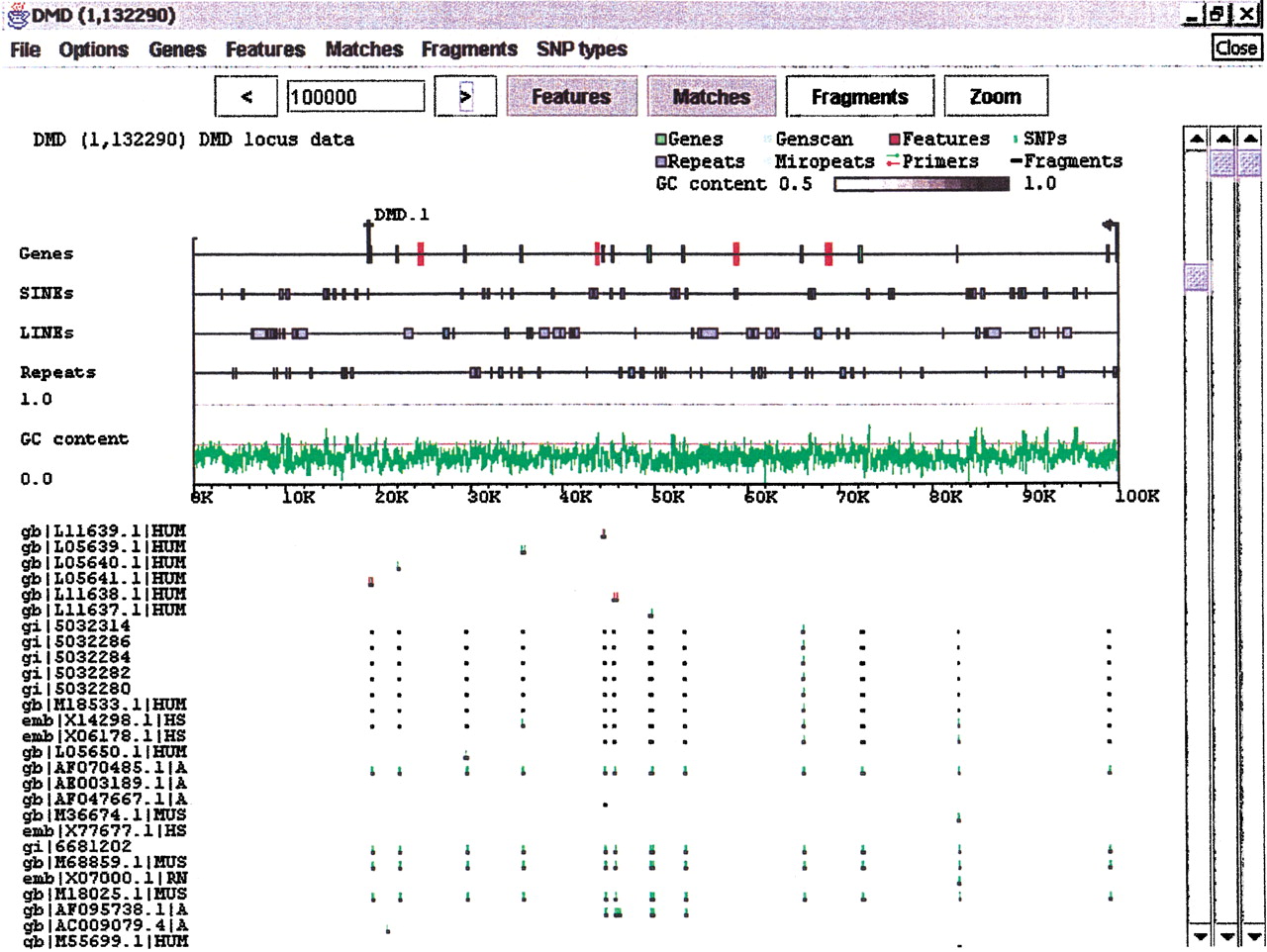Click the right arrow navigation button
Image resolution: width=1267 pixels, height=952 pixels.
465,97
